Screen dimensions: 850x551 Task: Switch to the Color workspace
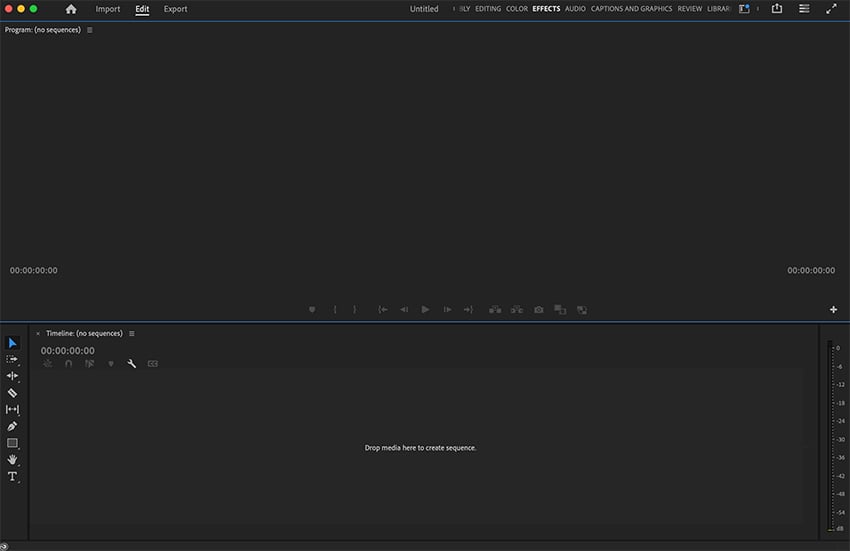coord(517,9)
